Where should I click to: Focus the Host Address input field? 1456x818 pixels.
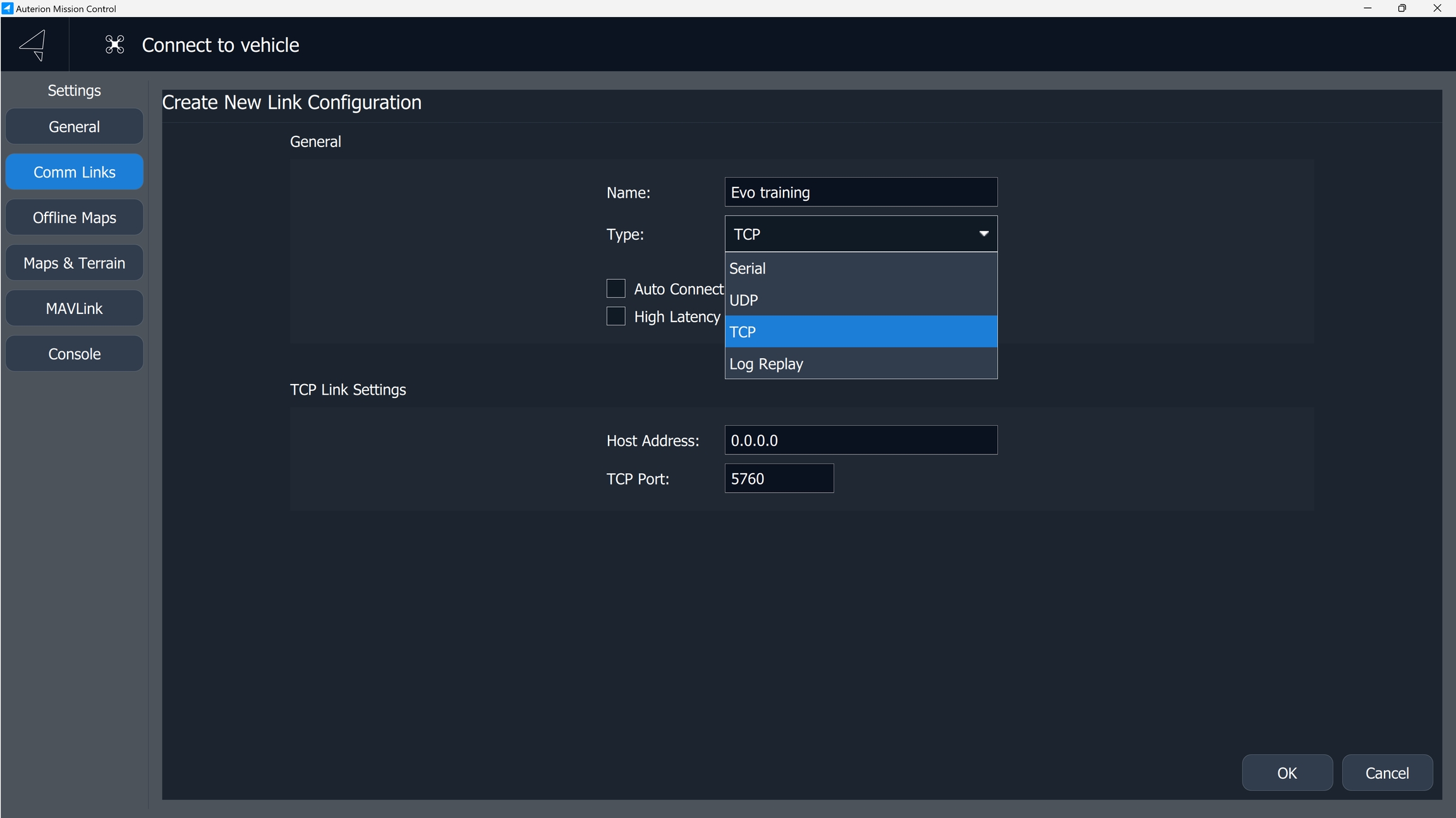pos(860,440)
